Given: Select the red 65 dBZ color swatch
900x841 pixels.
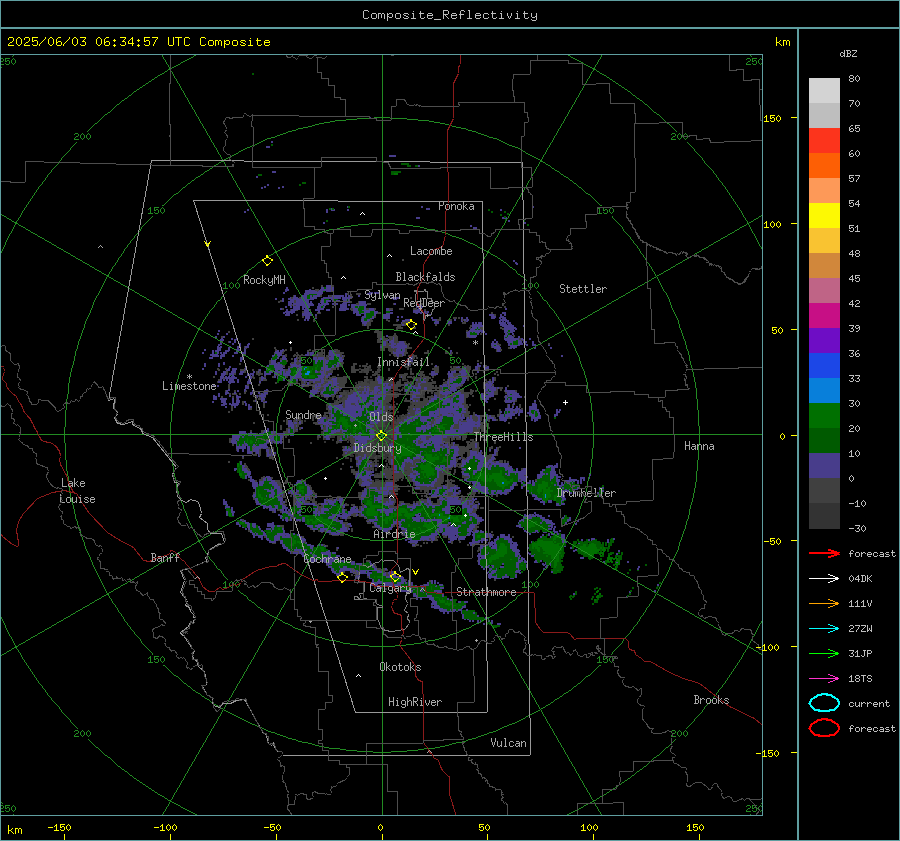Looking at the screenshot, I should (x=824, y=140).
